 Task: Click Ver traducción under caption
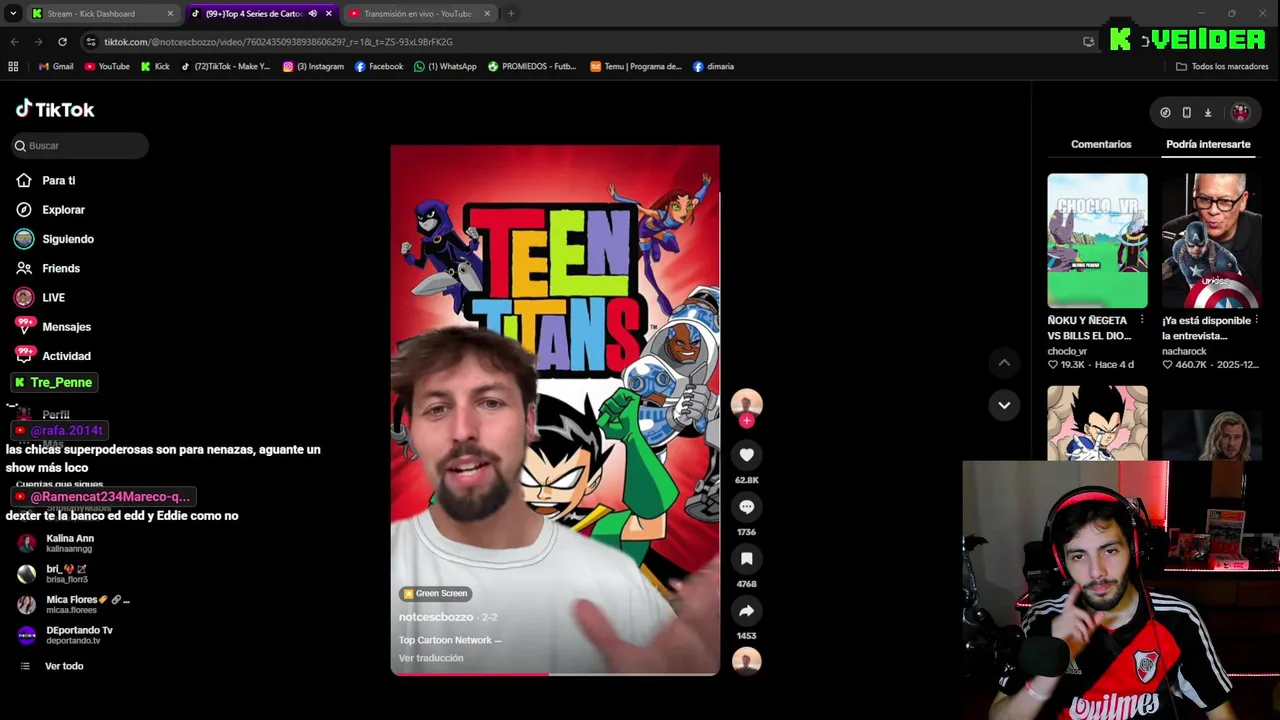(x=431, y=658)
